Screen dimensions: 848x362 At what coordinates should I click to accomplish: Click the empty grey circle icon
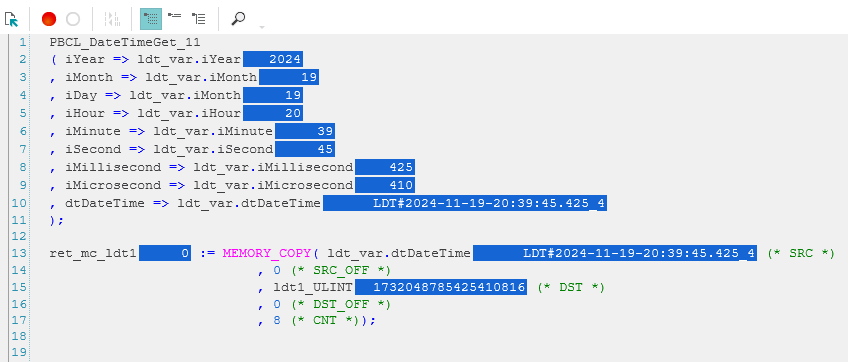point(73,19)
